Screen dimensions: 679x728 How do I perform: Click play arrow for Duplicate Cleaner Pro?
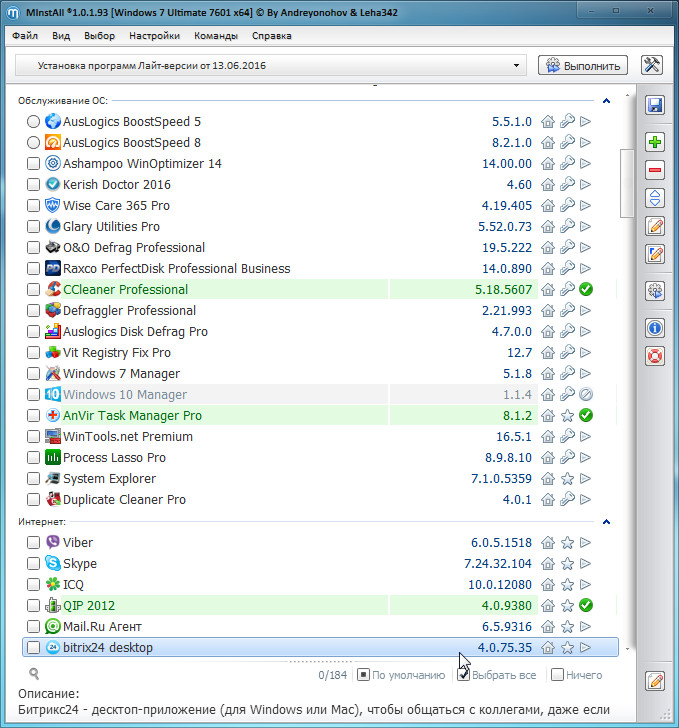click(x=586, y=500)
